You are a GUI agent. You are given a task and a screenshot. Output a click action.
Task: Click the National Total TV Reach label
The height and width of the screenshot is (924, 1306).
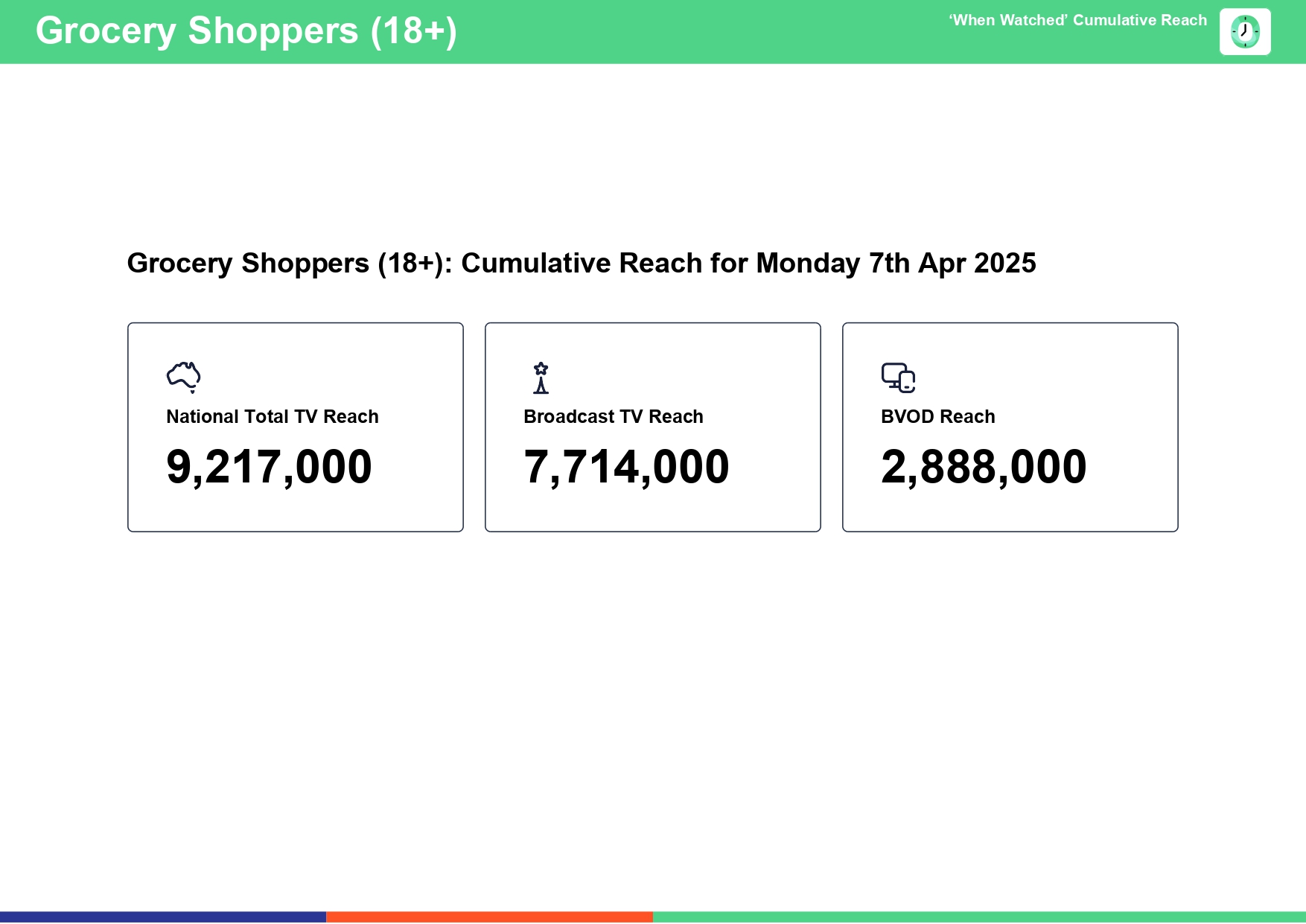coord(272,417)
